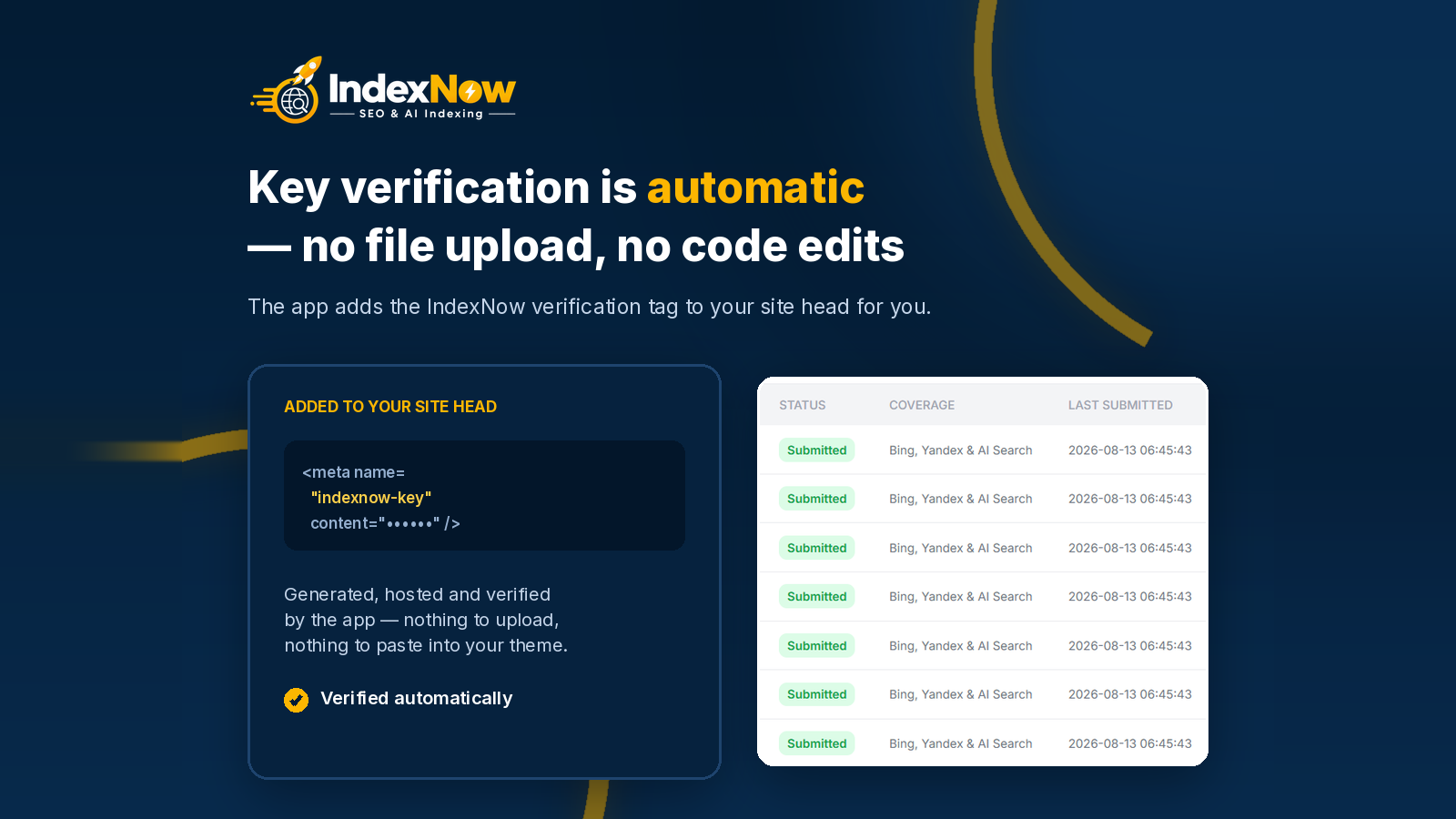Image resolution: width=1456 pixels, height=819 pixels.
Task: Select the IndexNow wordmark in the logo
Action: coord(422,89)
